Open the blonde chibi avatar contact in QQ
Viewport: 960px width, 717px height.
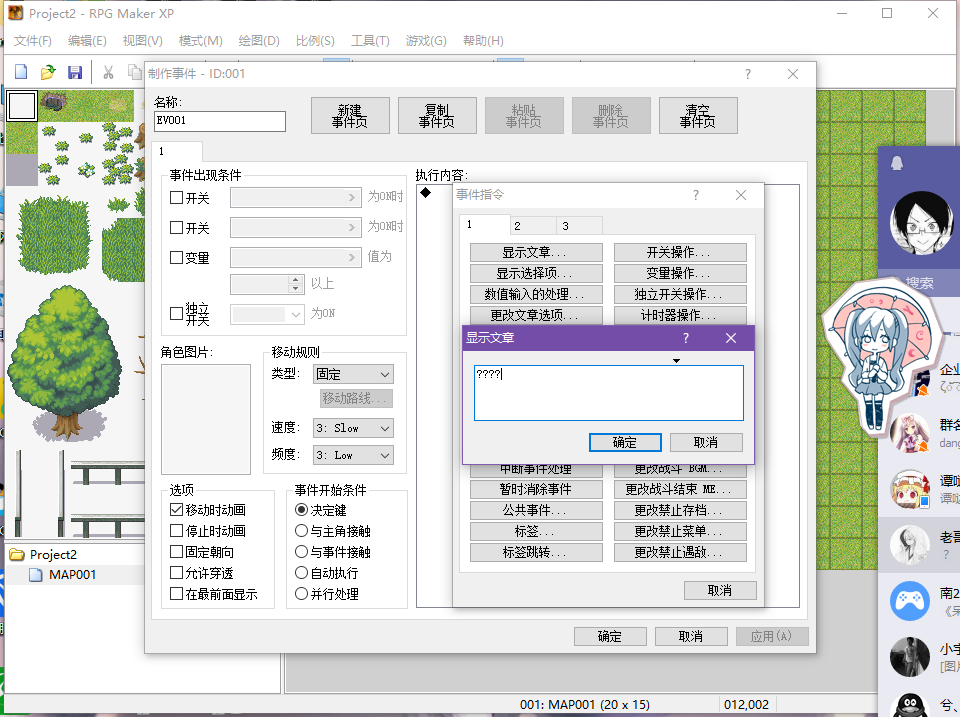(x=909, y=489)
